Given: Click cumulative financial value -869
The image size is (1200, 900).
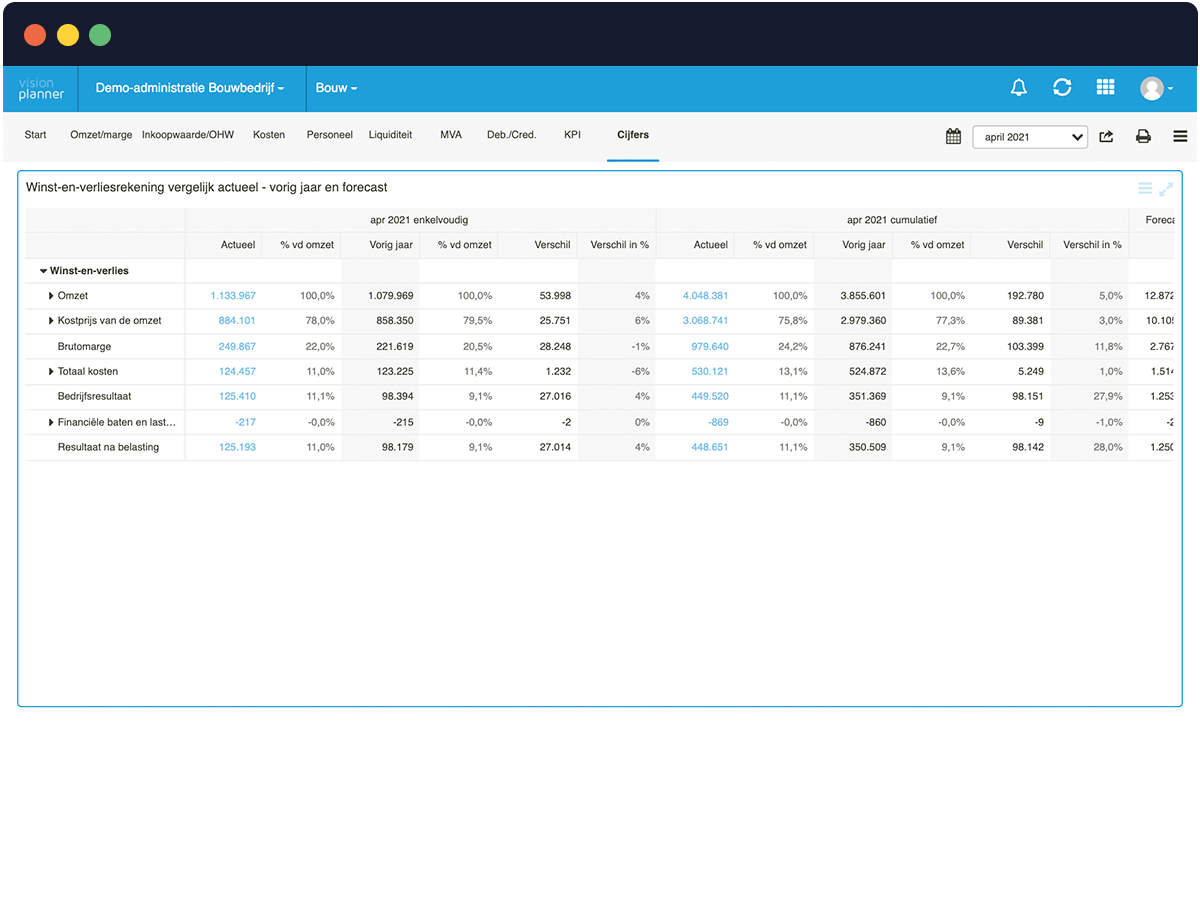Looking at the screenshot, I should point(718,422).
